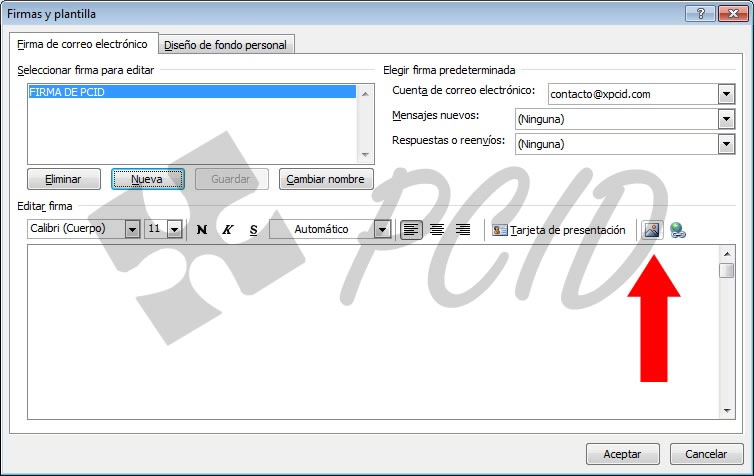754x476 pixels.
Task: Click the Cambiar nombre button
Action: 326,179
